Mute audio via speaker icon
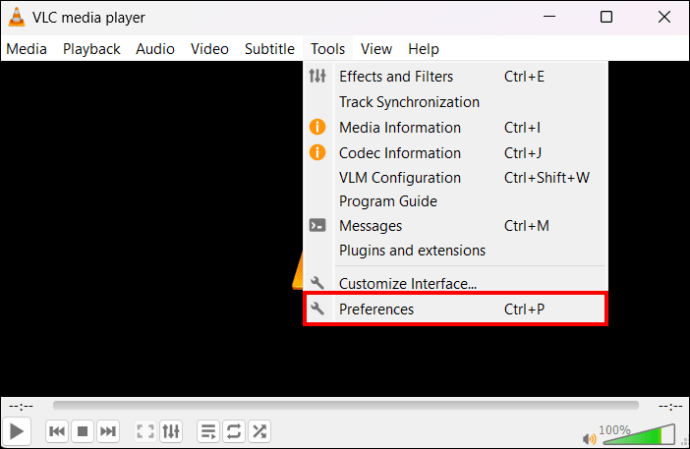This screenshot has height=449, width=690. point(589,438)
